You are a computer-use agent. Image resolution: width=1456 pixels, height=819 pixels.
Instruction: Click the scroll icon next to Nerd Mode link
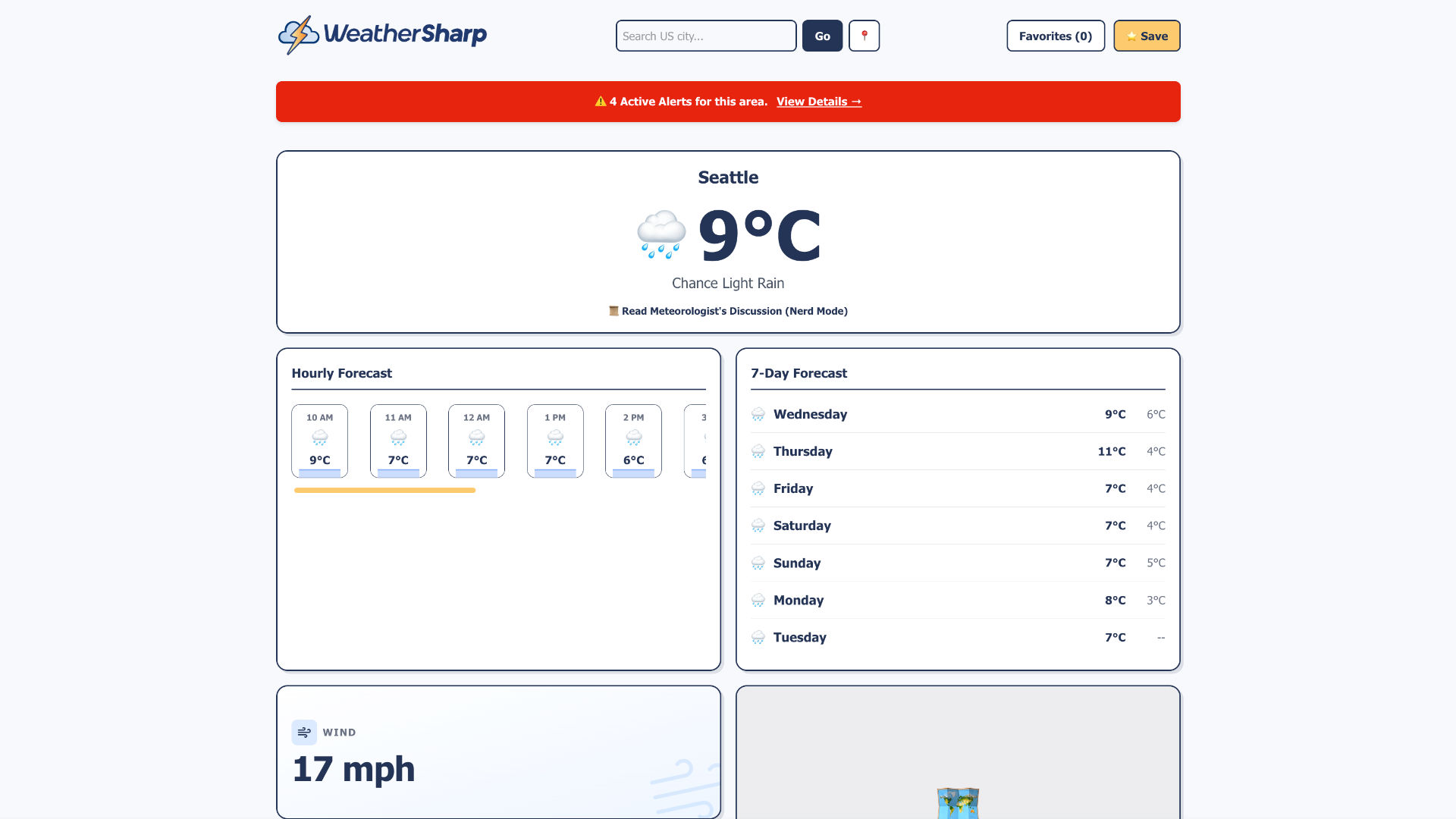click(612, 311)
